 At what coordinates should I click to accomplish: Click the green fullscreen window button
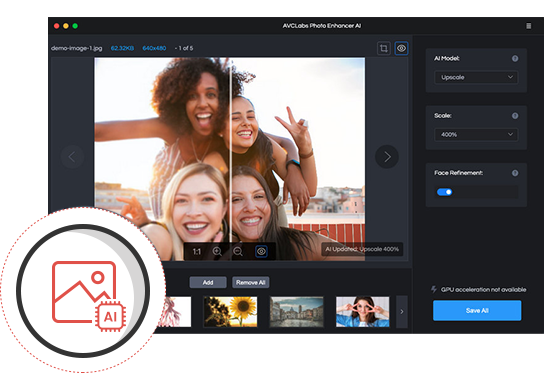(x=75, y=26)
